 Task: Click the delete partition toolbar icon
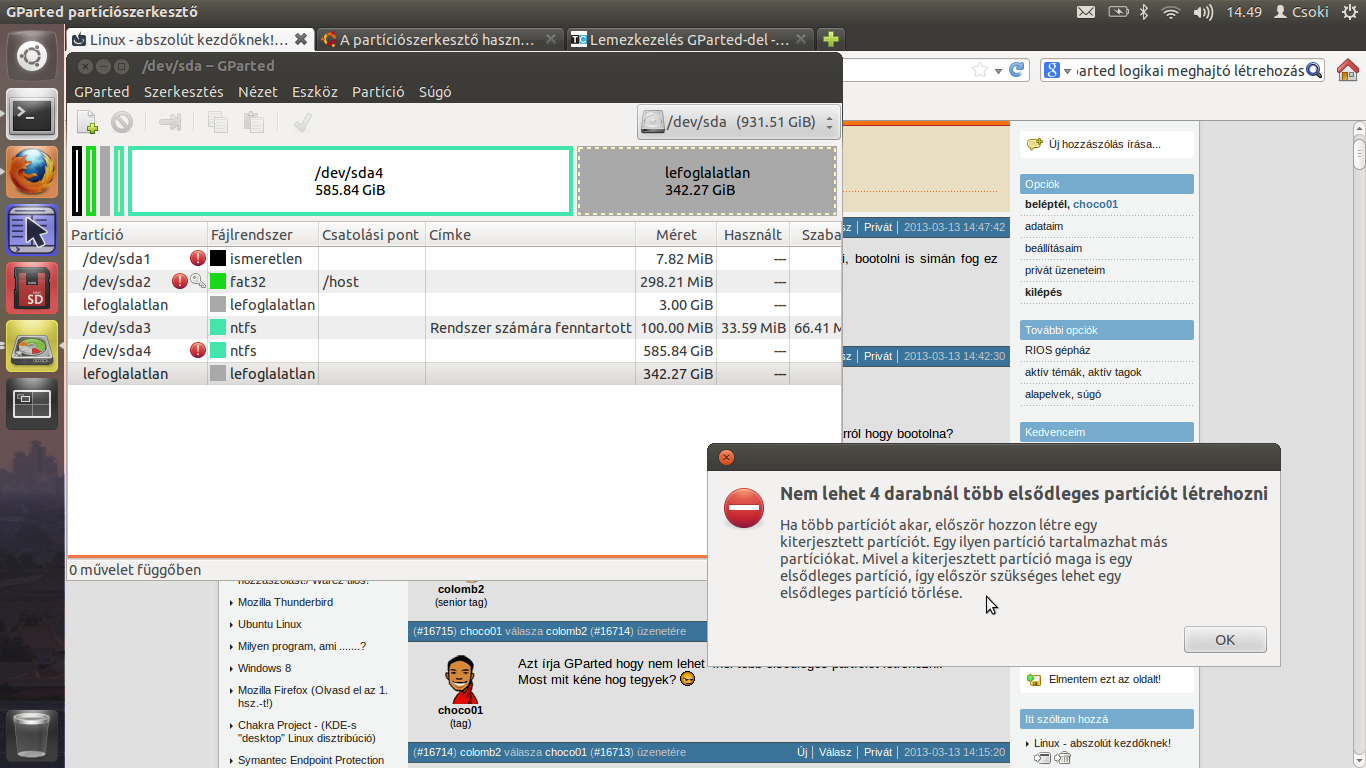pos(122,122)
